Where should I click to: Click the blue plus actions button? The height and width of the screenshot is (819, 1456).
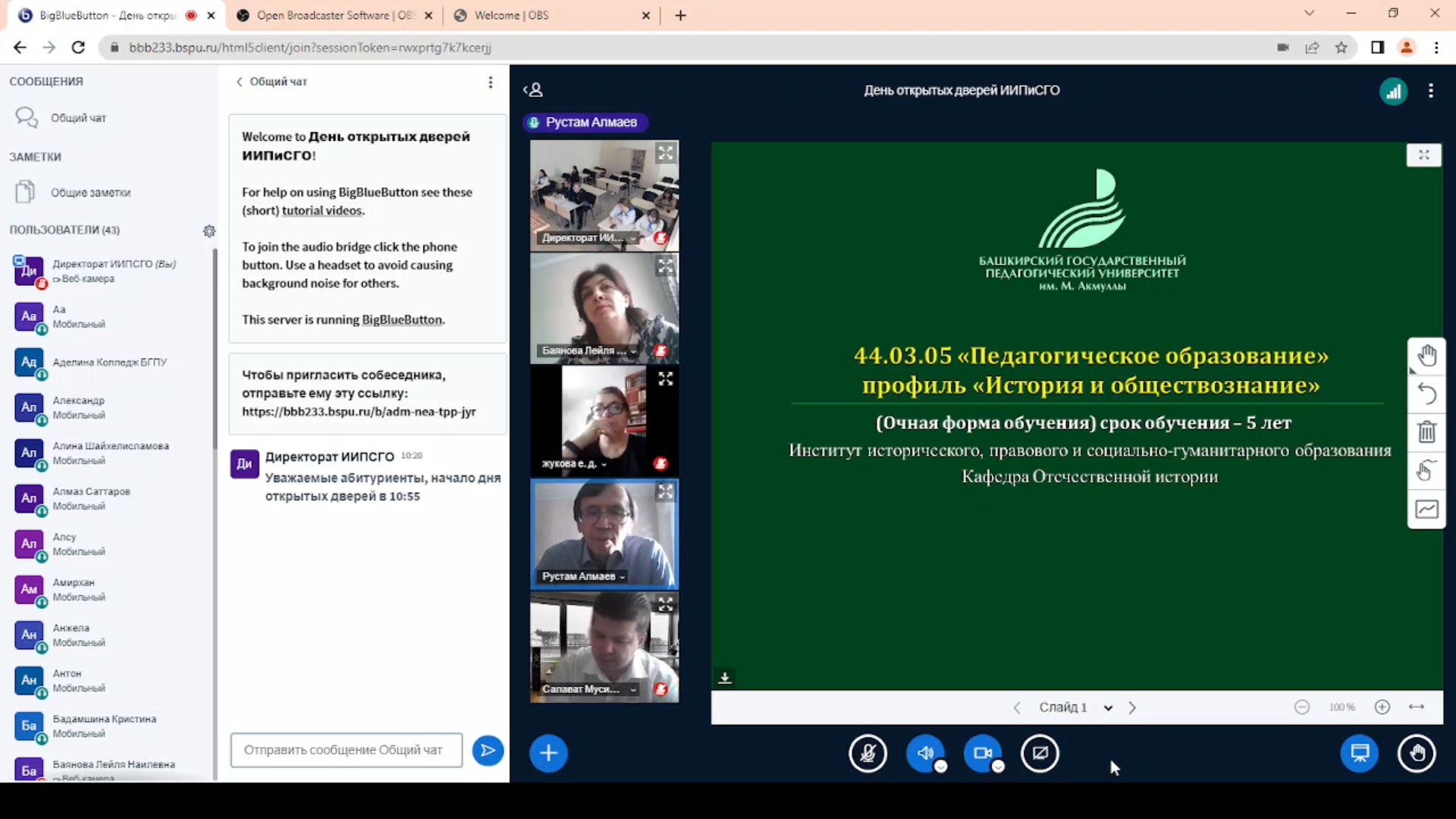point(548,753)
